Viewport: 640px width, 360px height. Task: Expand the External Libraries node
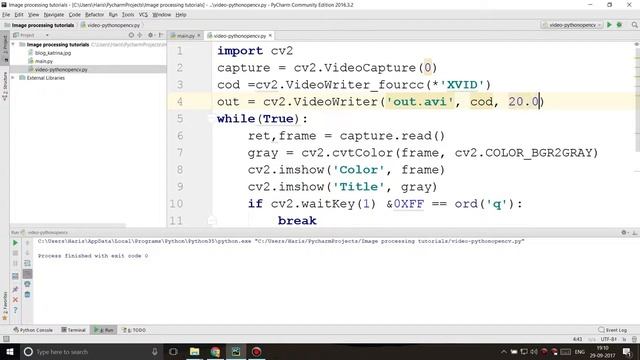point(13,78)
